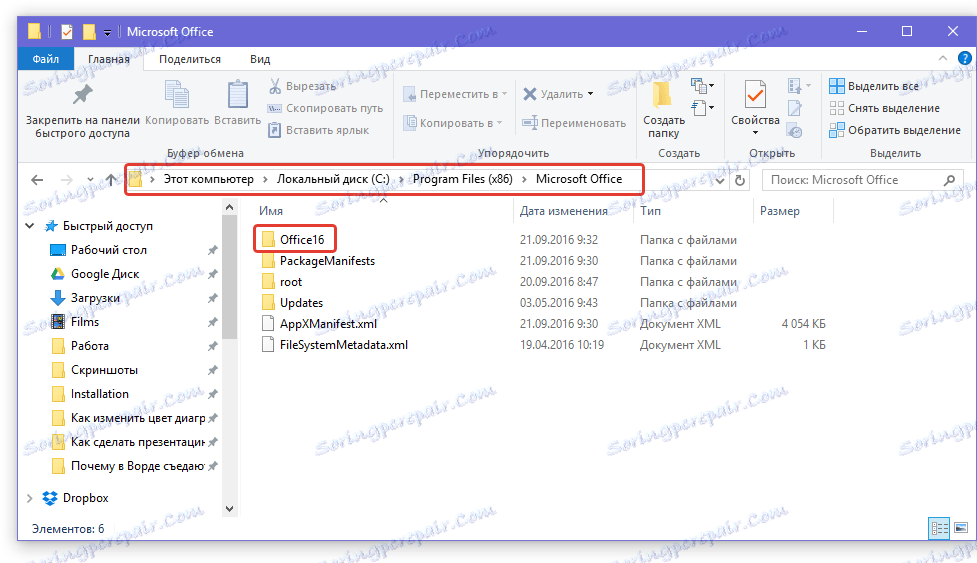This screenshot has height=563, width=977.
Task: Sort by Размер column header
Action: pyautogui.click(x=779, y=211)
